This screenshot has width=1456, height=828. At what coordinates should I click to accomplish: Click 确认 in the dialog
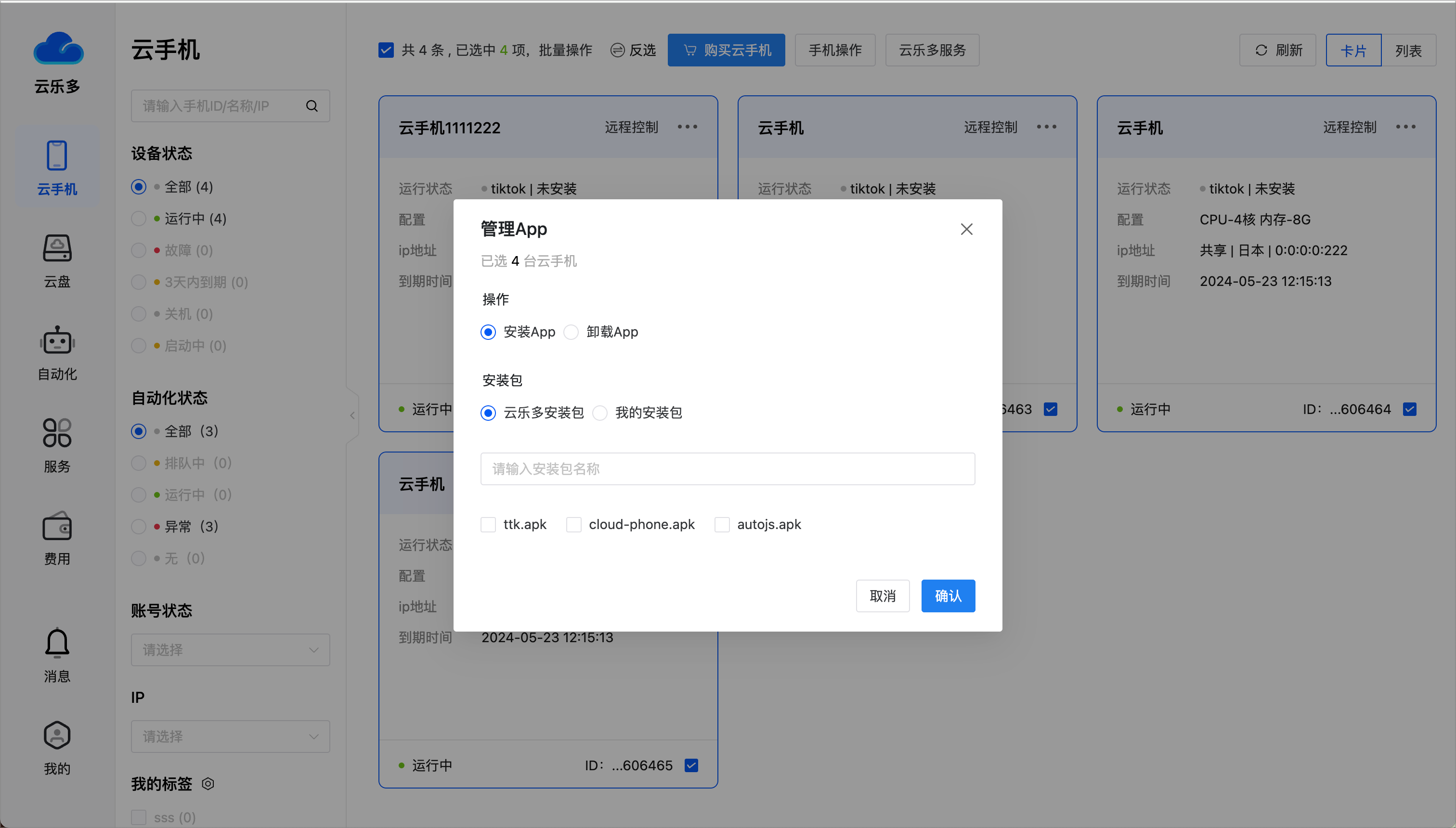948,596
